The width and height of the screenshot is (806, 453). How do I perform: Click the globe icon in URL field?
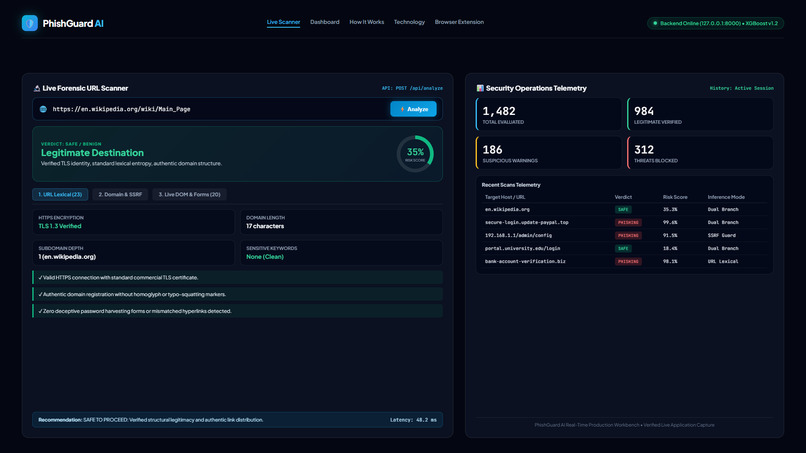click(x=43, y=109)
